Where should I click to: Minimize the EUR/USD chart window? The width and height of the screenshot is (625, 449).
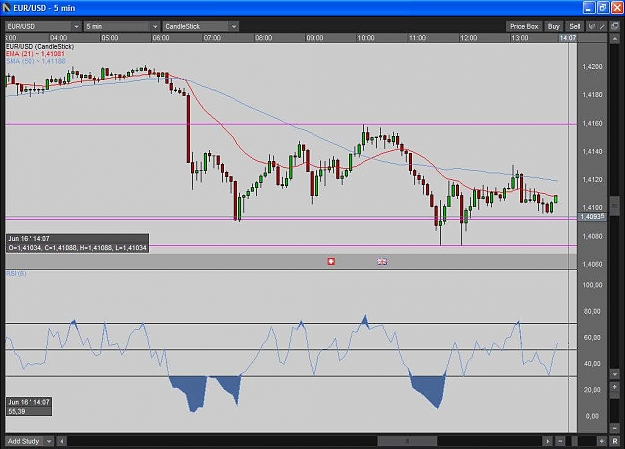coord(589,8)
